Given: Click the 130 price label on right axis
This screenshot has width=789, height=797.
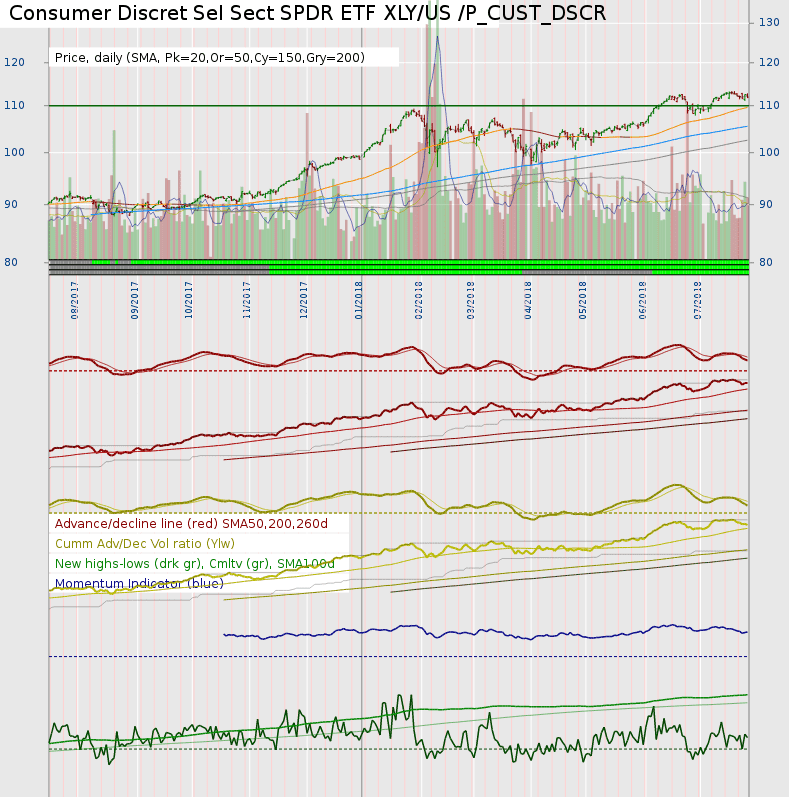Looking at the screenshot, I should 769,22.
